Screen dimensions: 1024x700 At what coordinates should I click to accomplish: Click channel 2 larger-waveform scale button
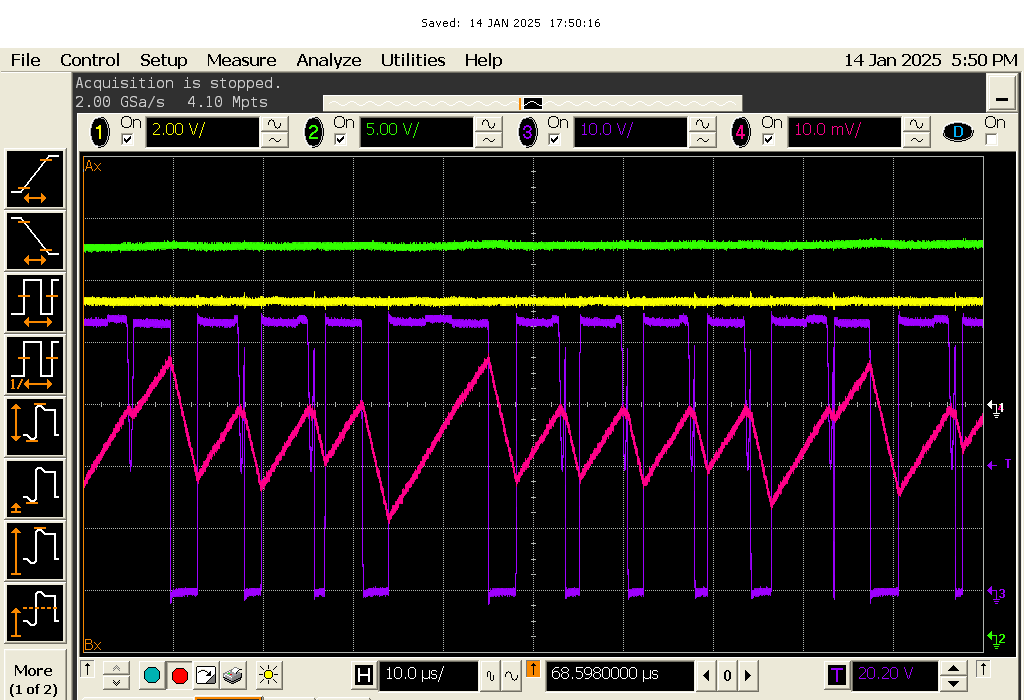coord(488,125)
